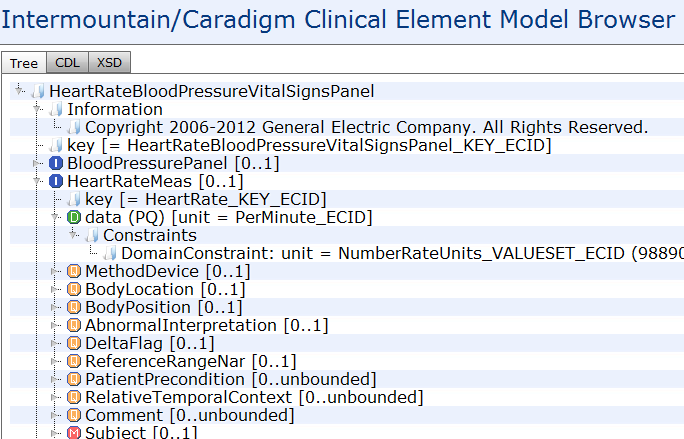Collapse the data (PQ) node
The width and height of the screenshot is (684, 439).
click(55, 217)
